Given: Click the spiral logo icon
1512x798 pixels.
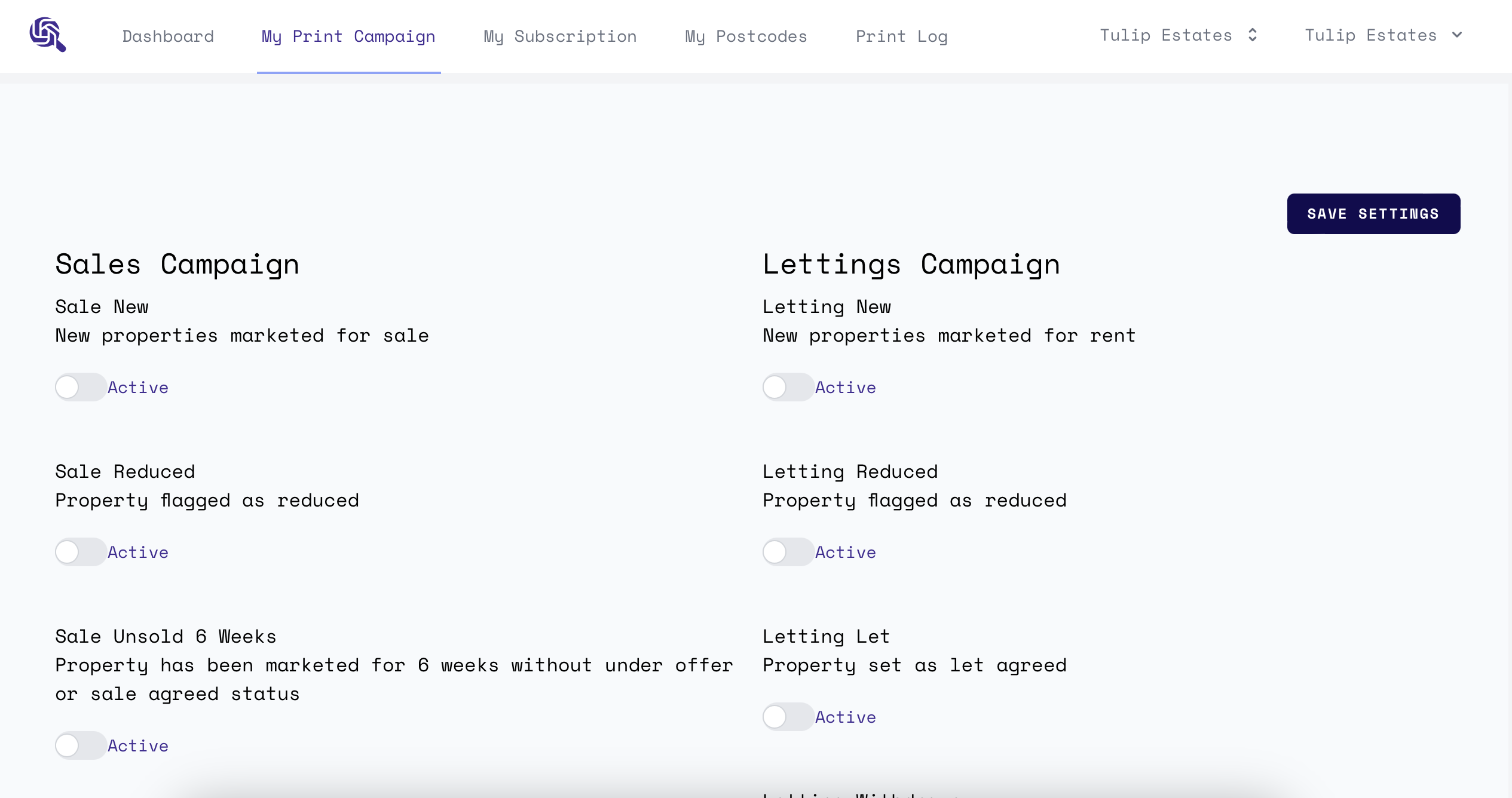Looking at the screenshot, I should click(48, 35).
